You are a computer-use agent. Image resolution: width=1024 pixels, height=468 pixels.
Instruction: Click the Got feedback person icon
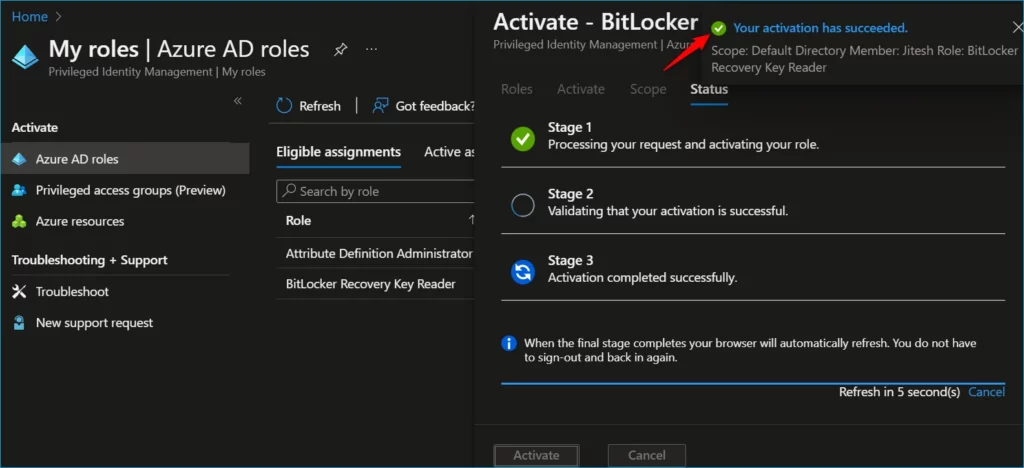point(380,106)
